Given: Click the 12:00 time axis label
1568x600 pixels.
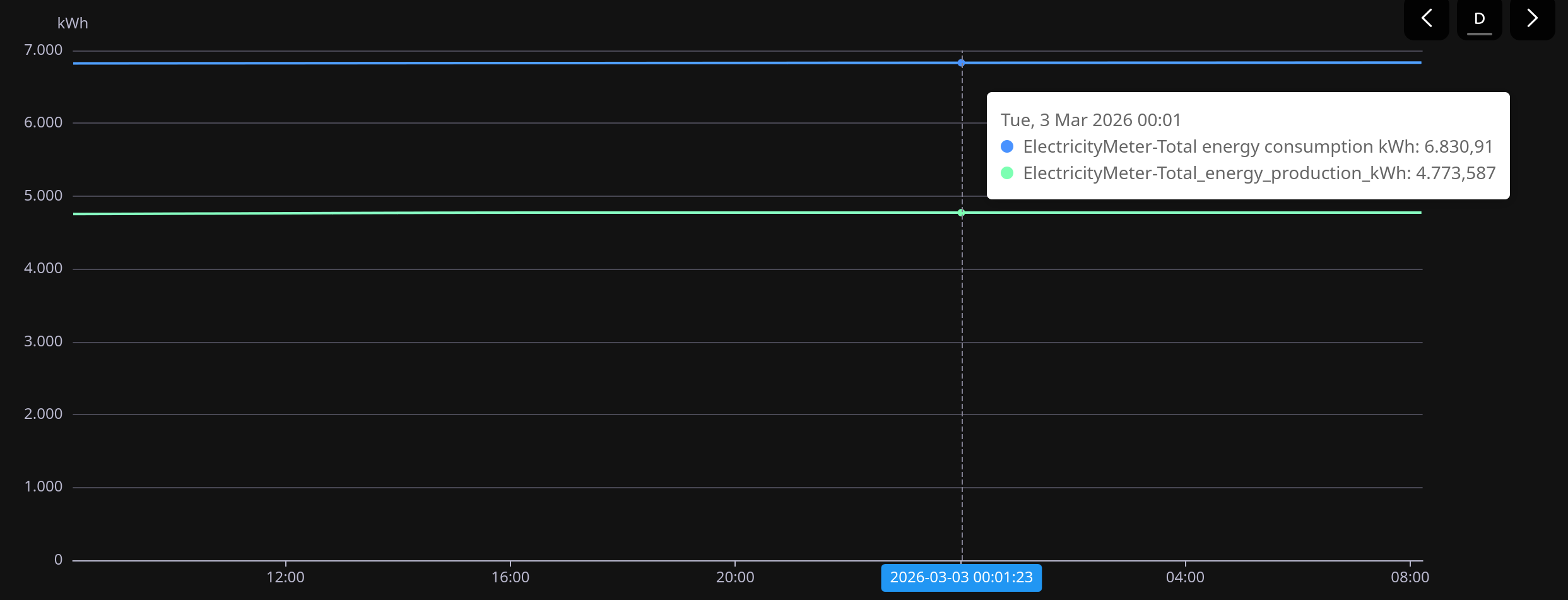Looking at the screenshot, I should click(285, 577).
